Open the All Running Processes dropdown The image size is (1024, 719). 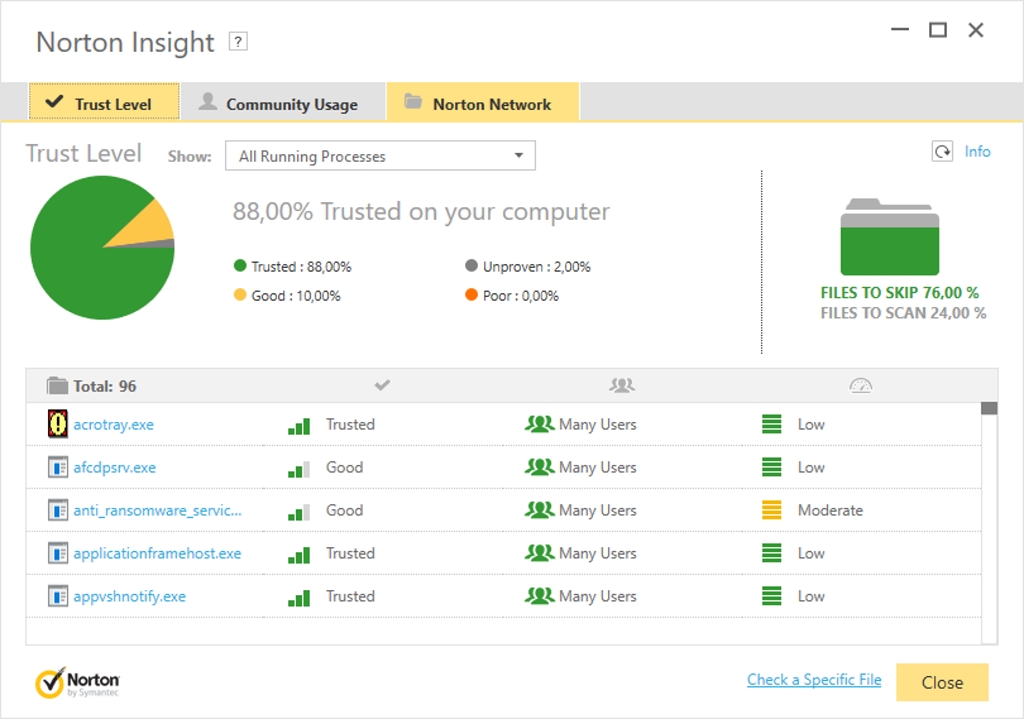point(380,156)
